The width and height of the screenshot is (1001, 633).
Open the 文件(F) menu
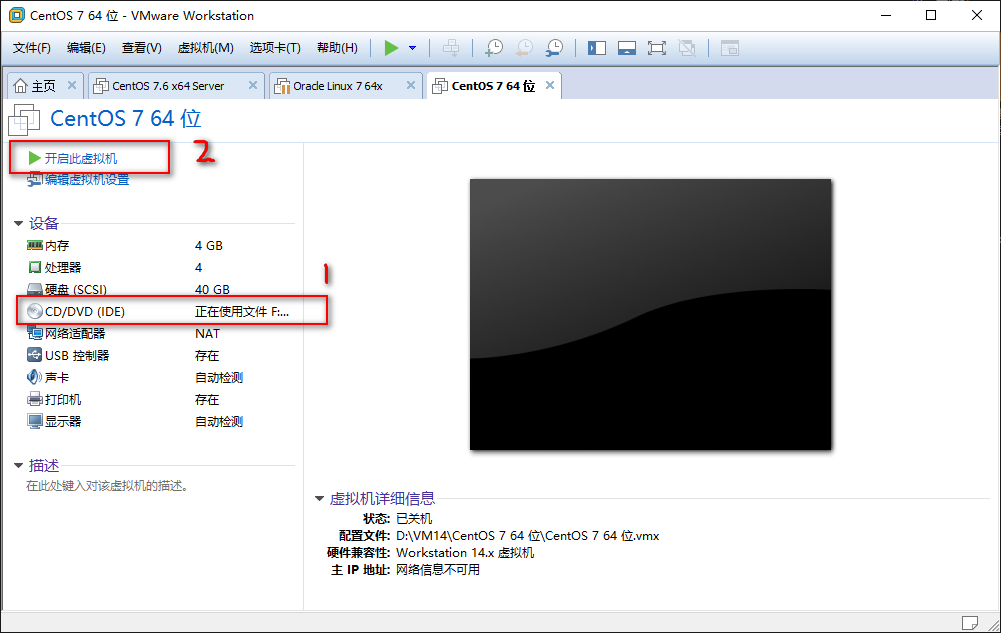click(x=32, y=48)
